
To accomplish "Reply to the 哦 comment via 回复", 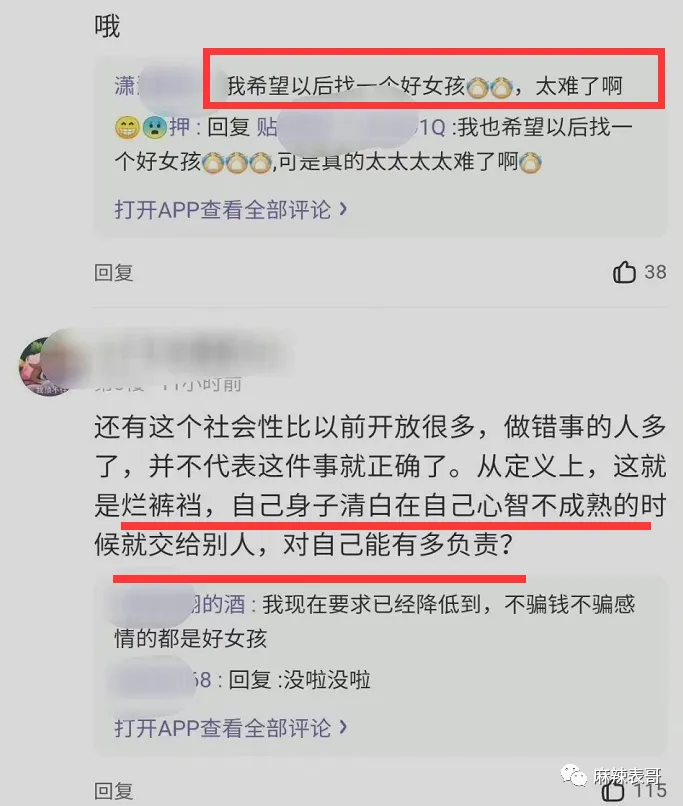I will 114,272.
